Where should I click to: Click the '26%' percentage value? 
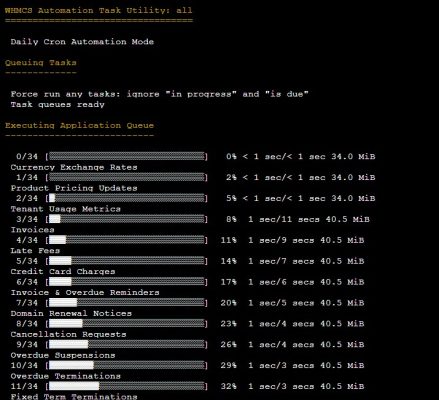click(x=229, y=345)
